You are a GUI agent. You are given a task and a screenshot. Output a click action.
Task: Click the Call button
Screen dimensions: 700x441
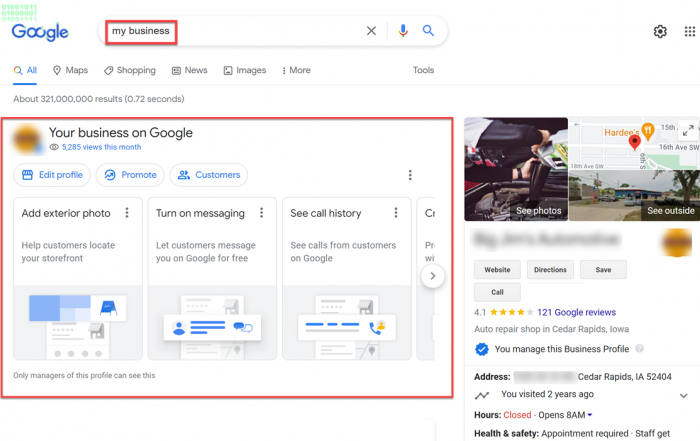coord(497,292)
